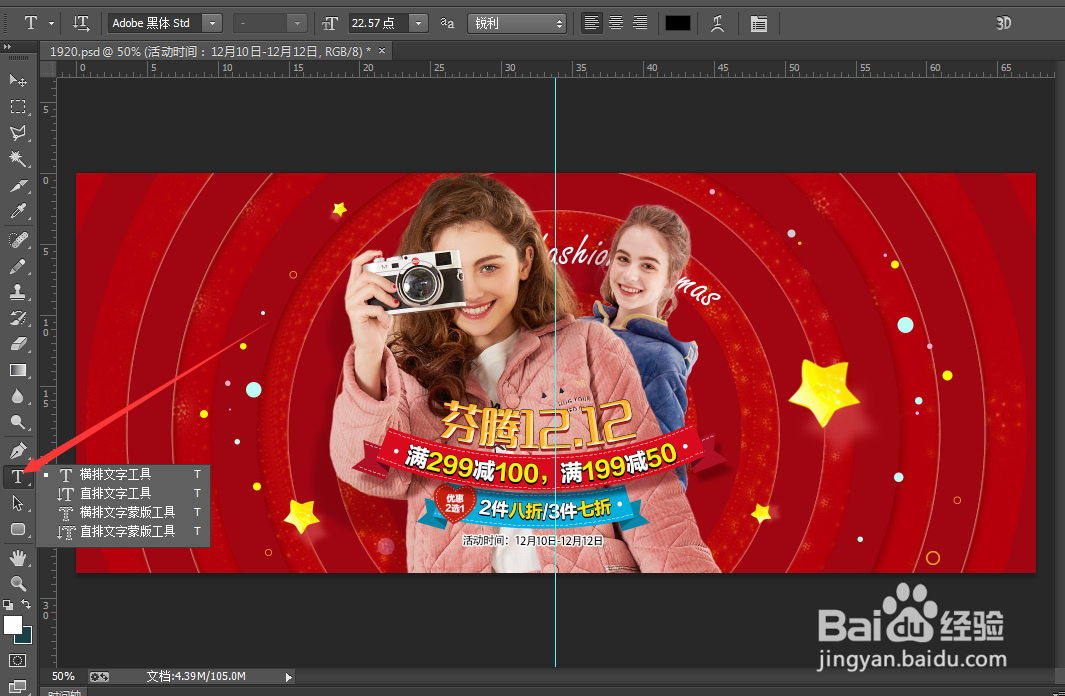The width and height of the screenshot is (1065, 696).
Task: Select the History Brush tool
Action: [x=18, y=318]
